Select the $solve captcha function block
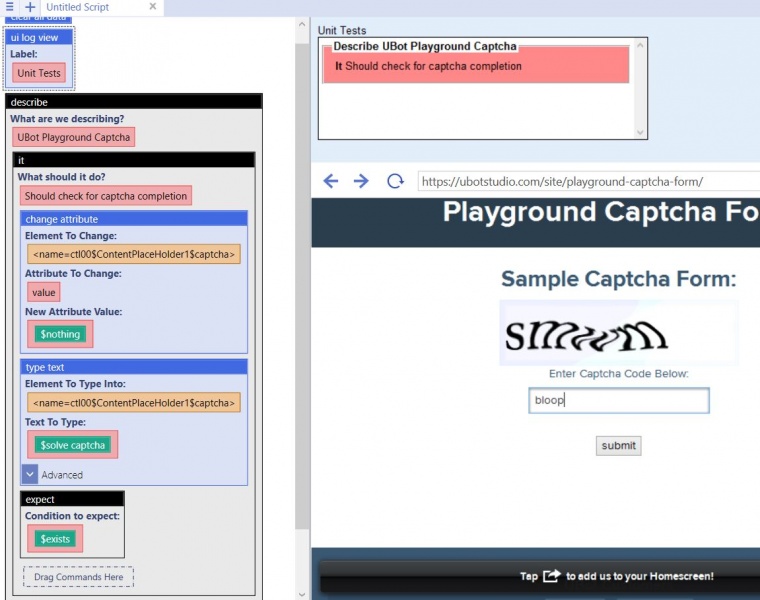Image resolution: width=760 pixels, height=600 pixels. coord(73,445)
